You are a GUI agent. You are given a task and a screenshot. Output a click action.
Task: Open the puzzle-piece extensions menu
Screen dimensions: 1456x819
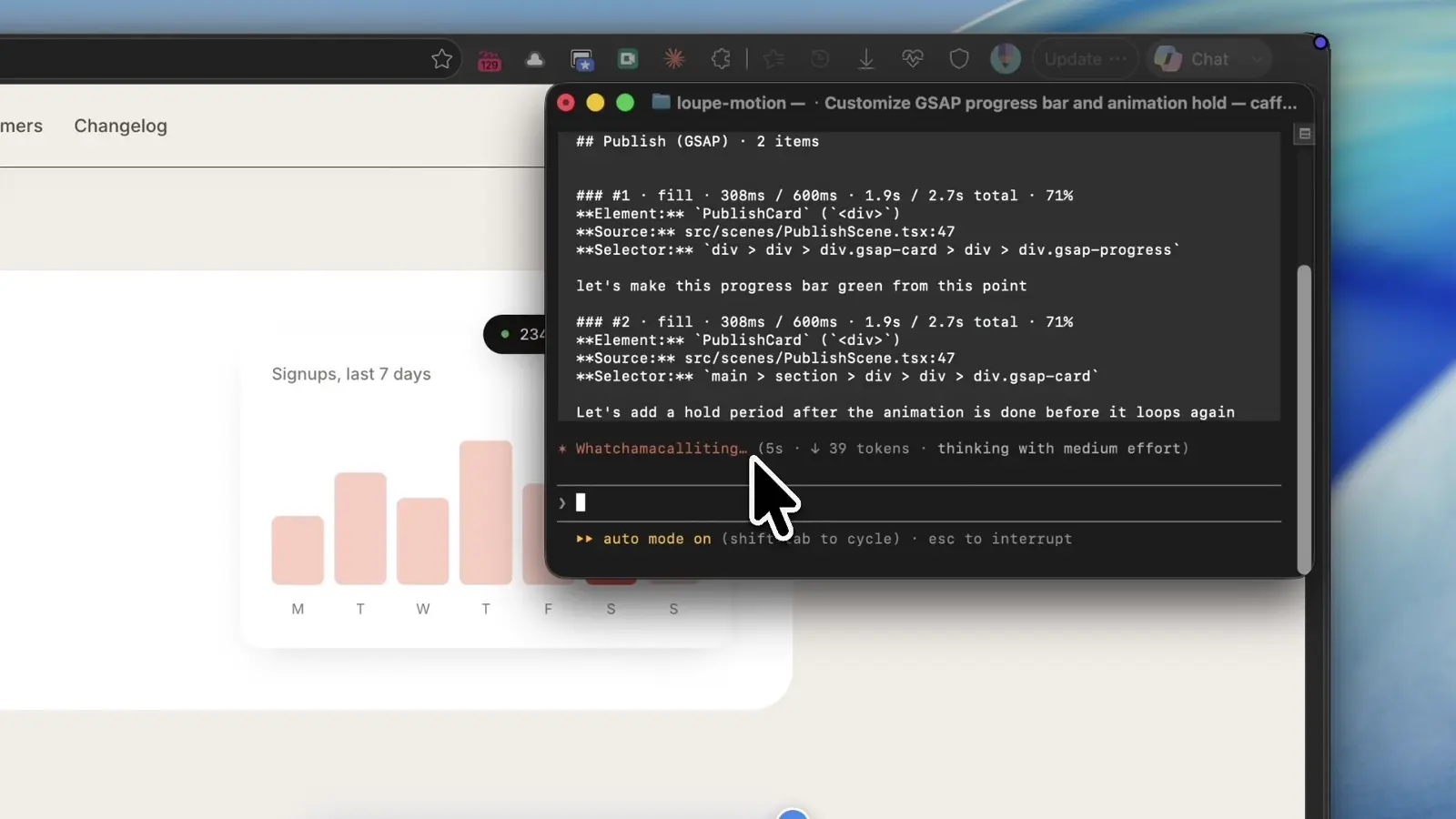(x=721, y=59)
